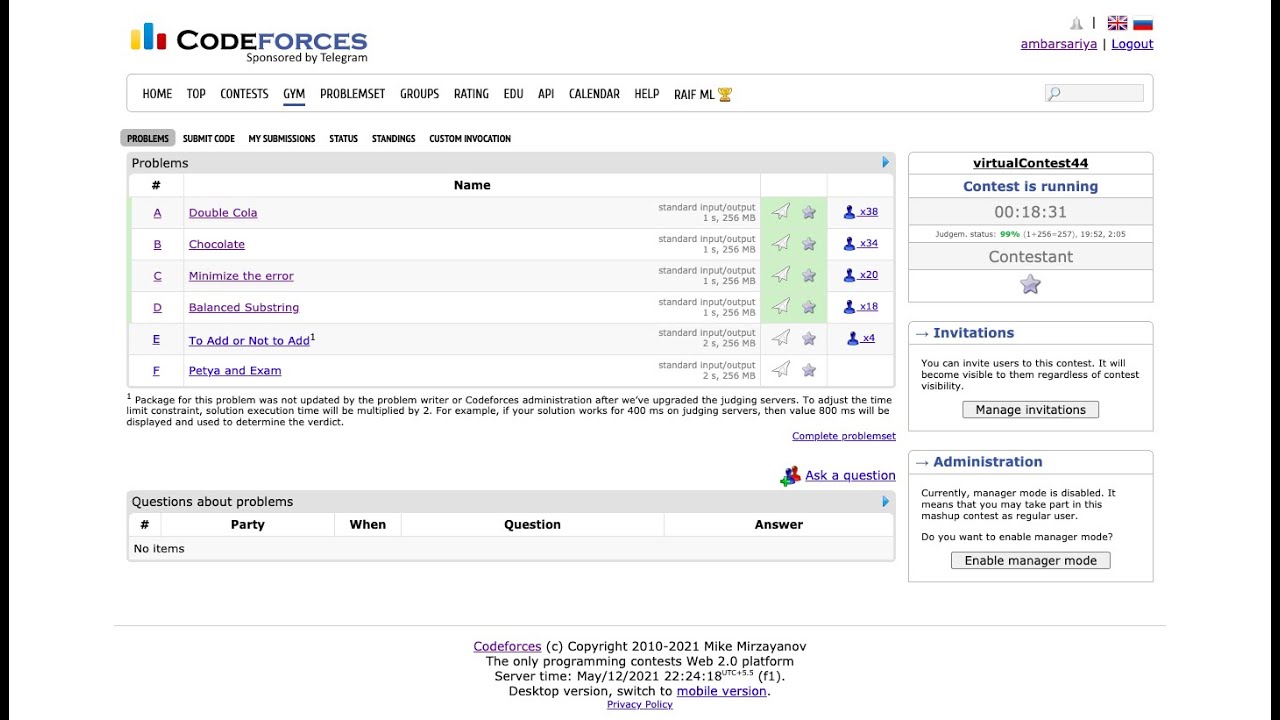Star the Balanced Substring problem
The width and height of the screenshot is (1280, 720).
[x=809, y=306]
